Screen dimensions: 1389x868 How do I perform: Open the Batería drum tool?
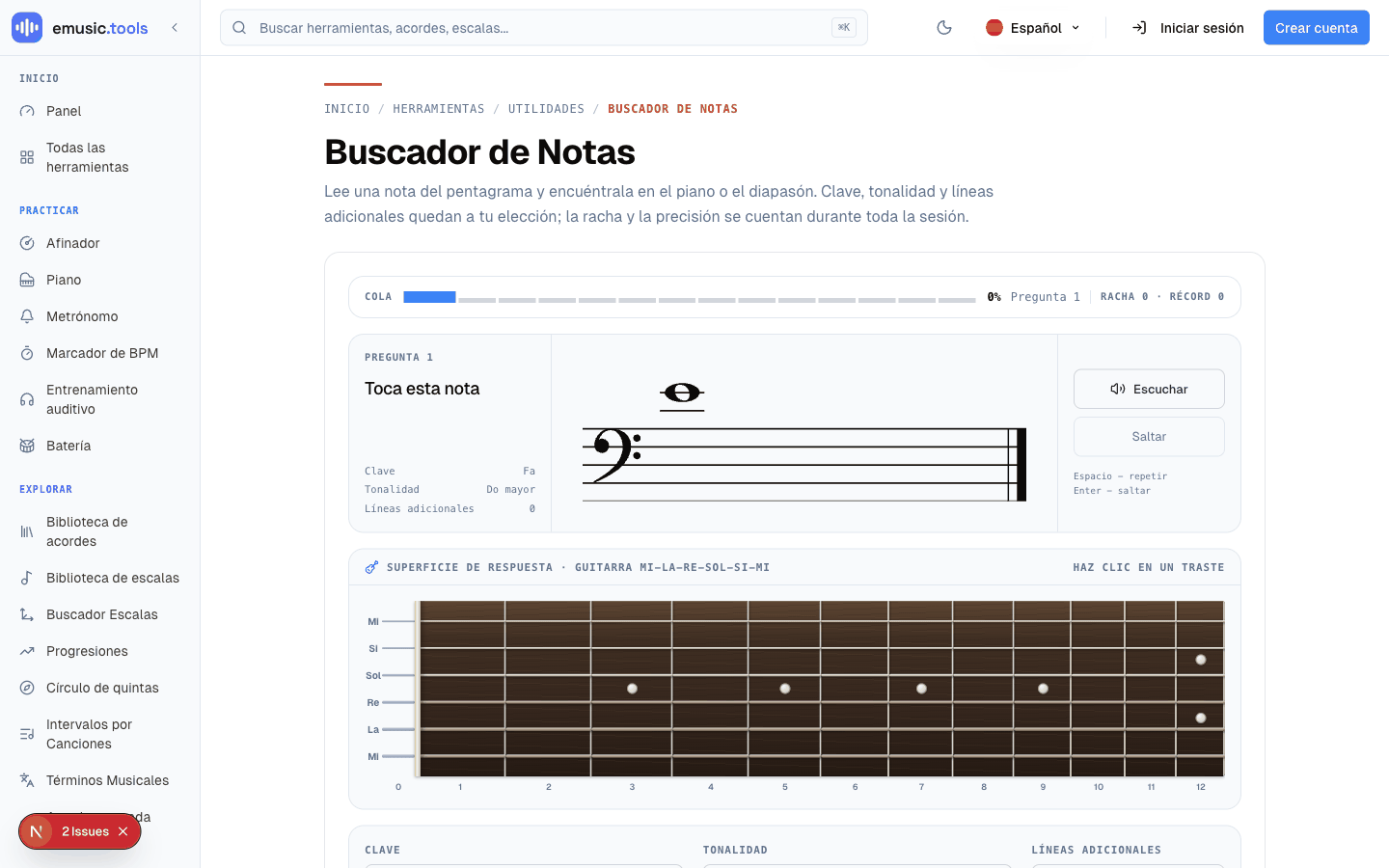click(x=100, y=446)
